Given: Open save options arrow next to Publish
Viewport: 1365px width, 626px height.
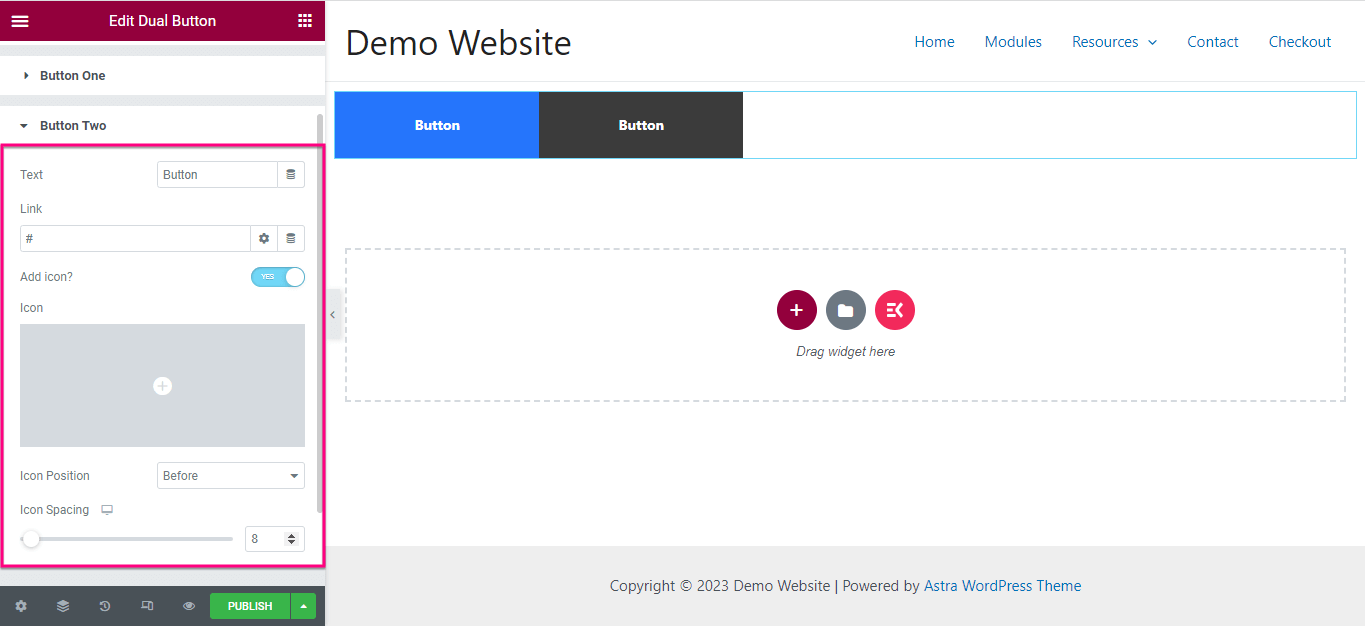Looking at the screenshot, I should tap(303, 606).
